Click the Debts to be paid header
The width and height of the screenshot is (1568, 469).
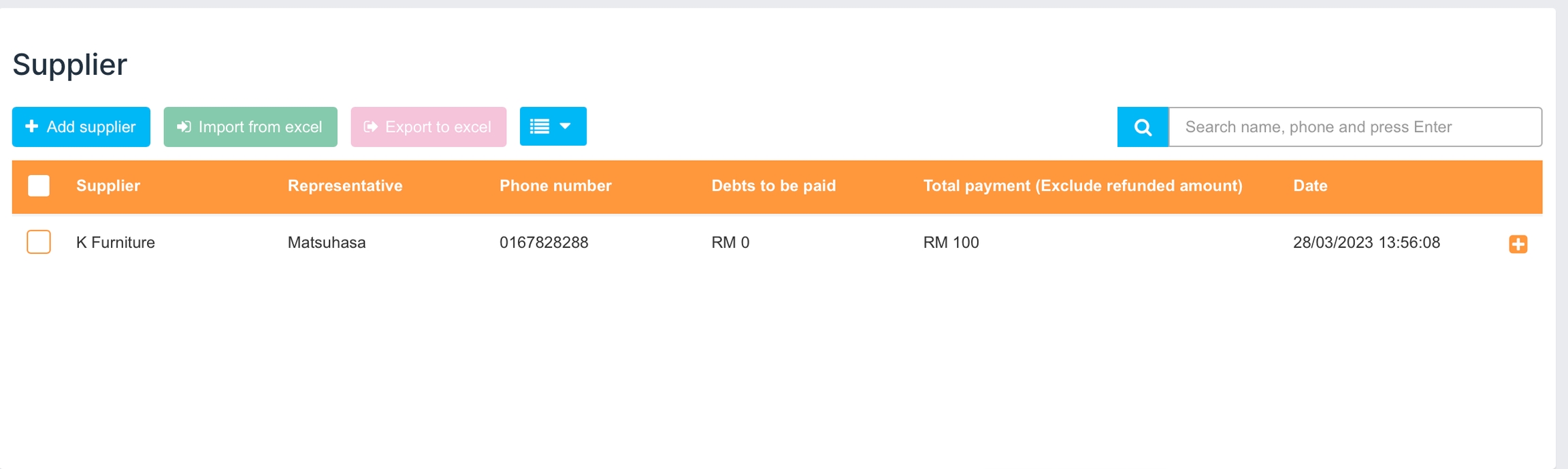(x=773, y=186)
